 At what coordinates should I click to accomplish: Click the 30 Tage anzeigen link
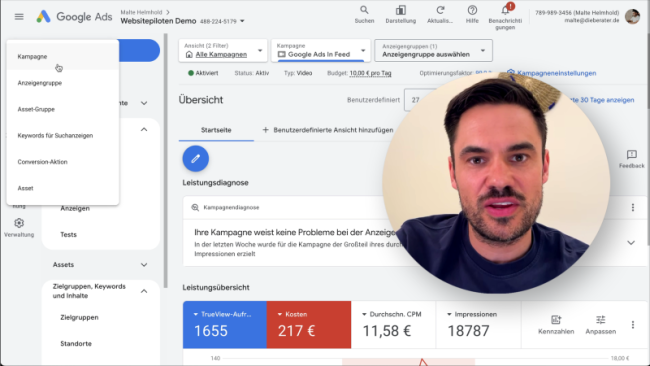pos(602,100)
